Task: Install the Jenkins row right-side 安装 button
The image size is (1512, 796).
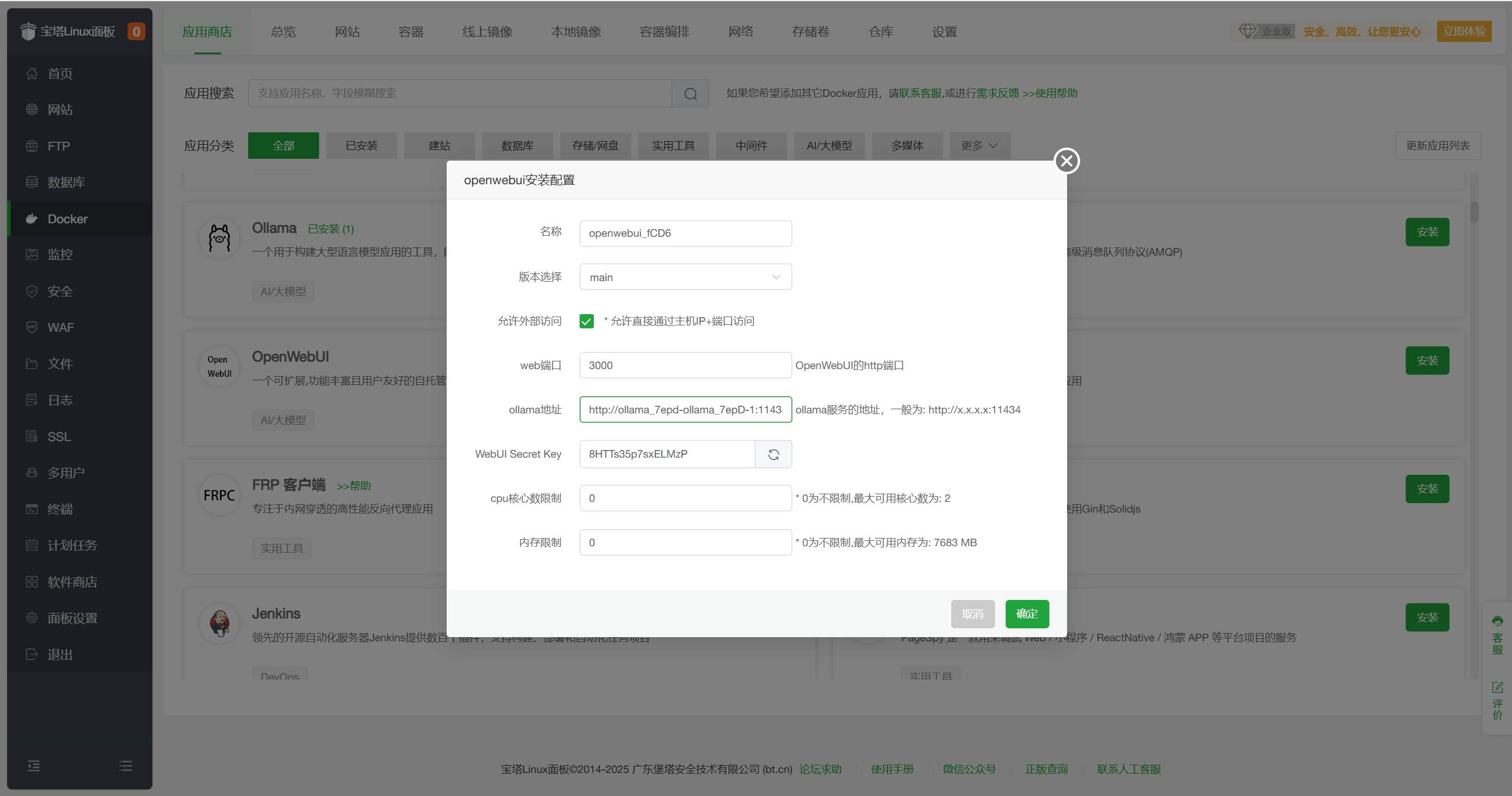Action: (1427, 618)
